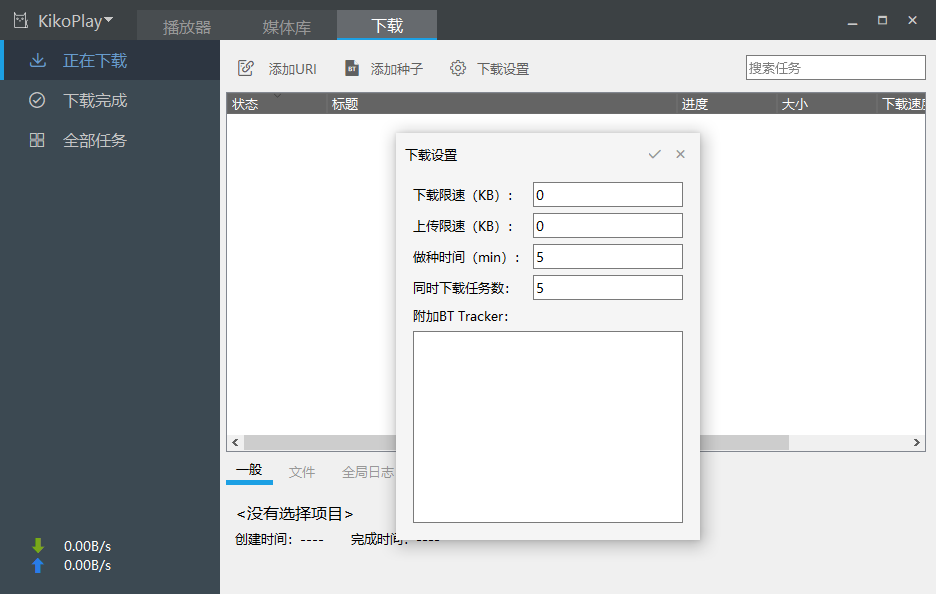
Task: Select the 一般 info tab
Action: [249, 470]
